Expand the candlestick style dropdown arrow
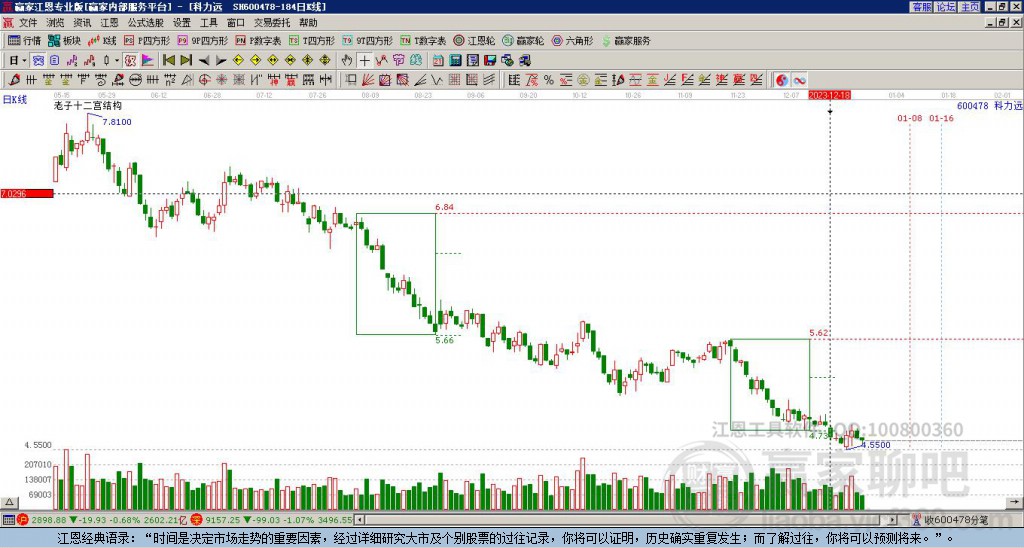 pos(116,61)
